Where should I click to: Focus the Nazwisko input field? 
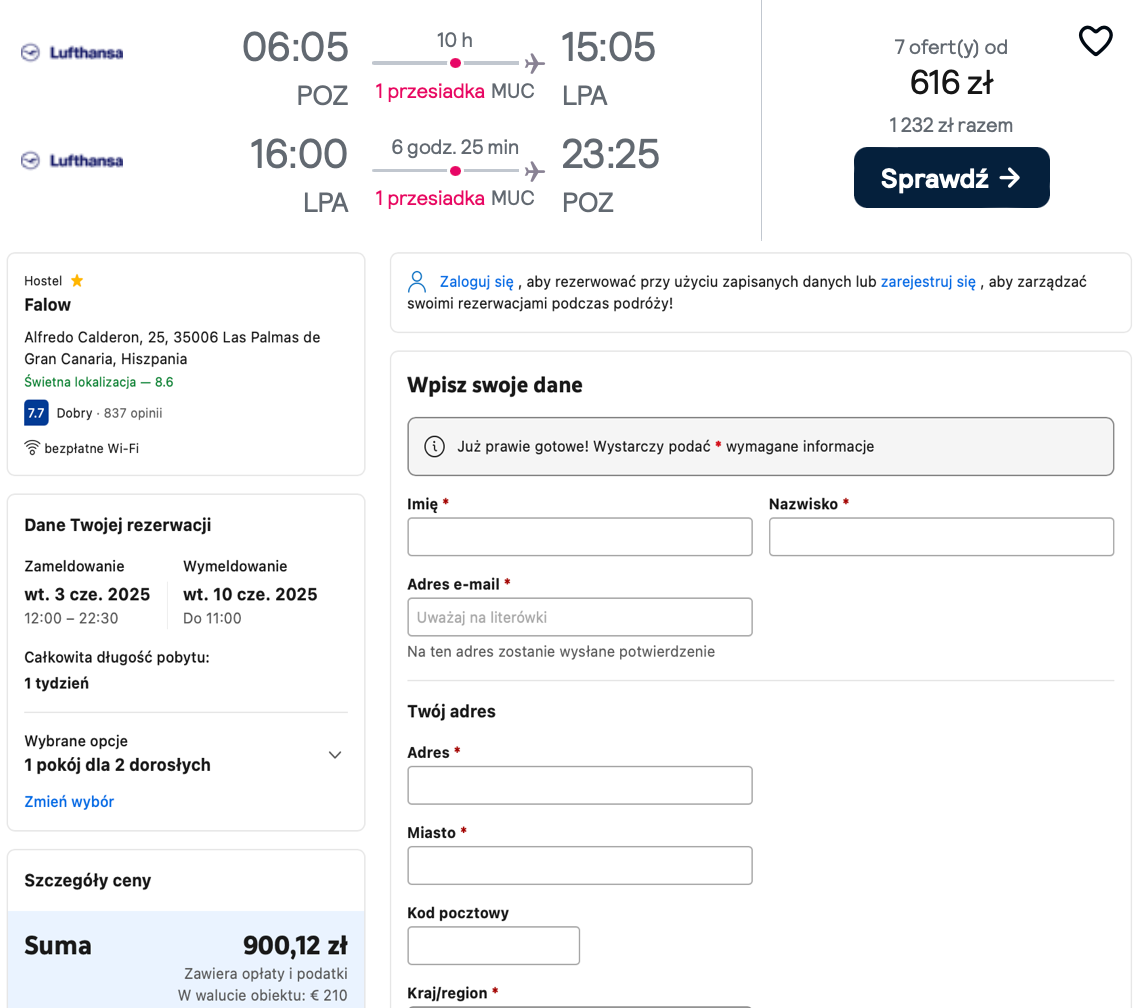click(x=941, y=537)
